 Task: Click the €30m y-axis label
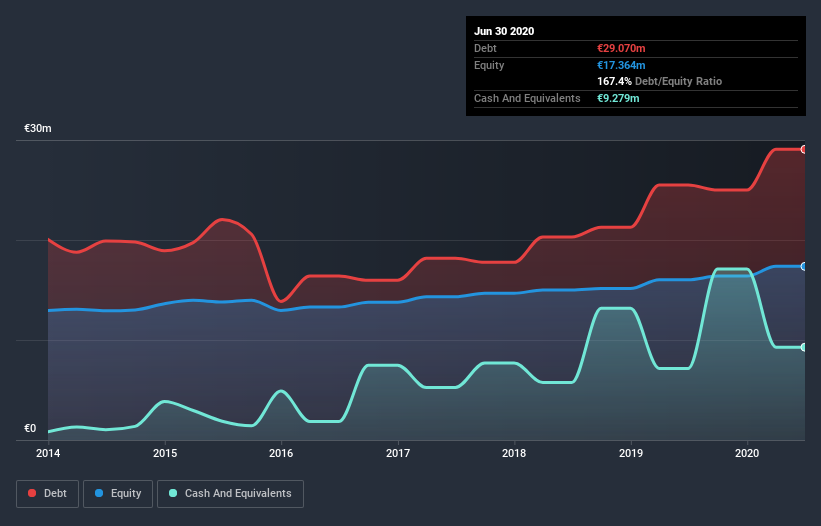(38, 128)
